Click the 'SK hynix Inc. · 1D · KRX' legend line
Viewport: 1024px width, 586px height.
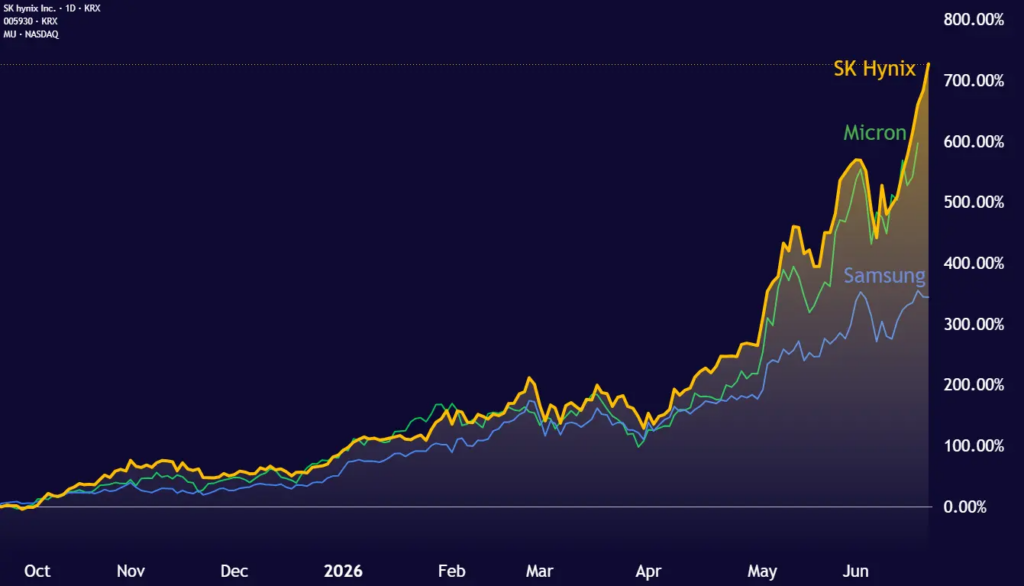pos(52,8)
